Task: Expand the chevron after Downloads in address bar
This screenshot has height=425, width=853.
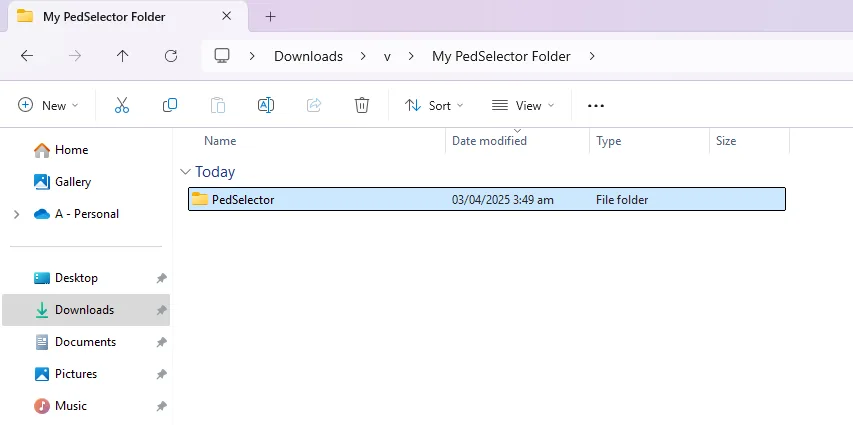Action: (x=363, y=56)
